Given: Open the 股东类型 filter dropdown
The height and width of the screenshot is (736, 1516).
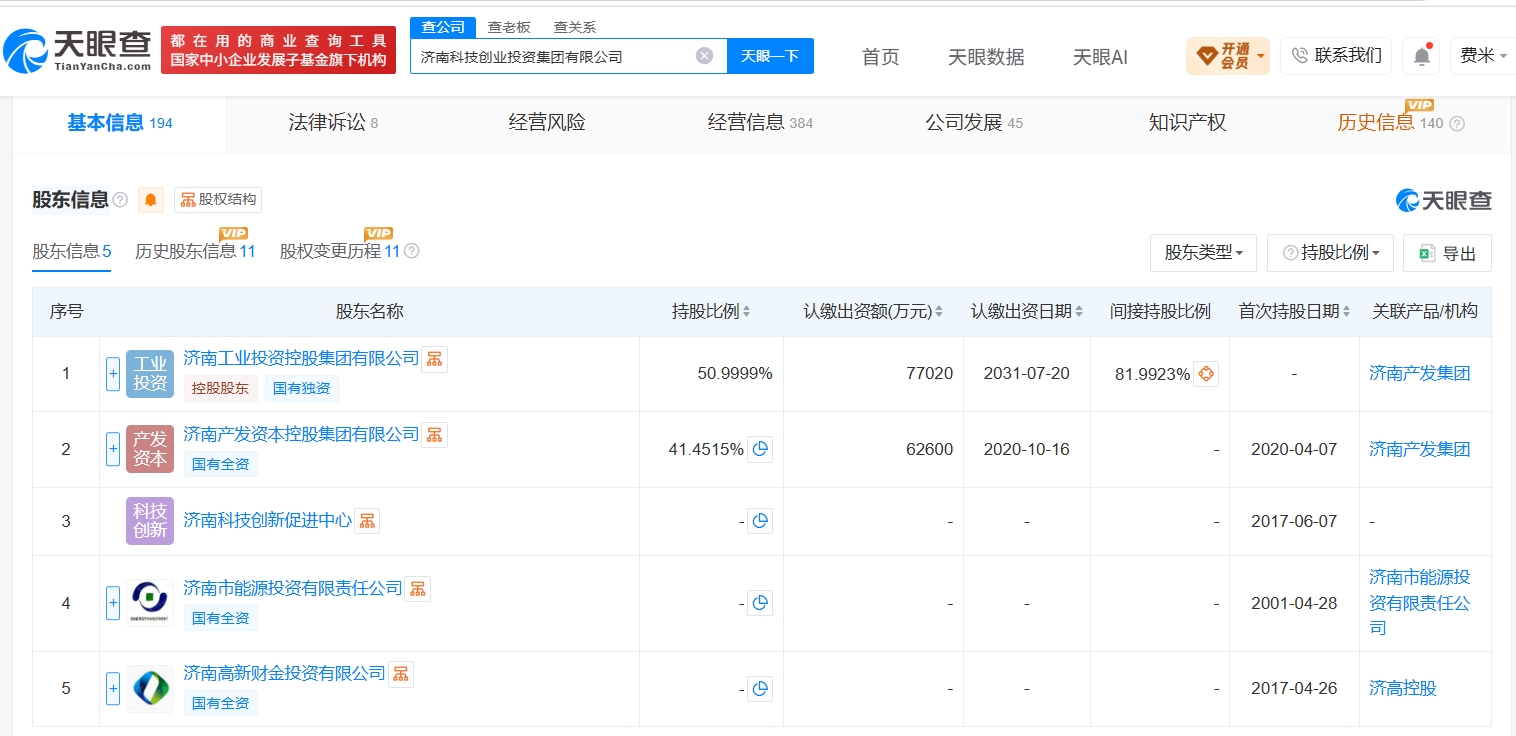Looking at the screenshot, I should [1204, 253].
